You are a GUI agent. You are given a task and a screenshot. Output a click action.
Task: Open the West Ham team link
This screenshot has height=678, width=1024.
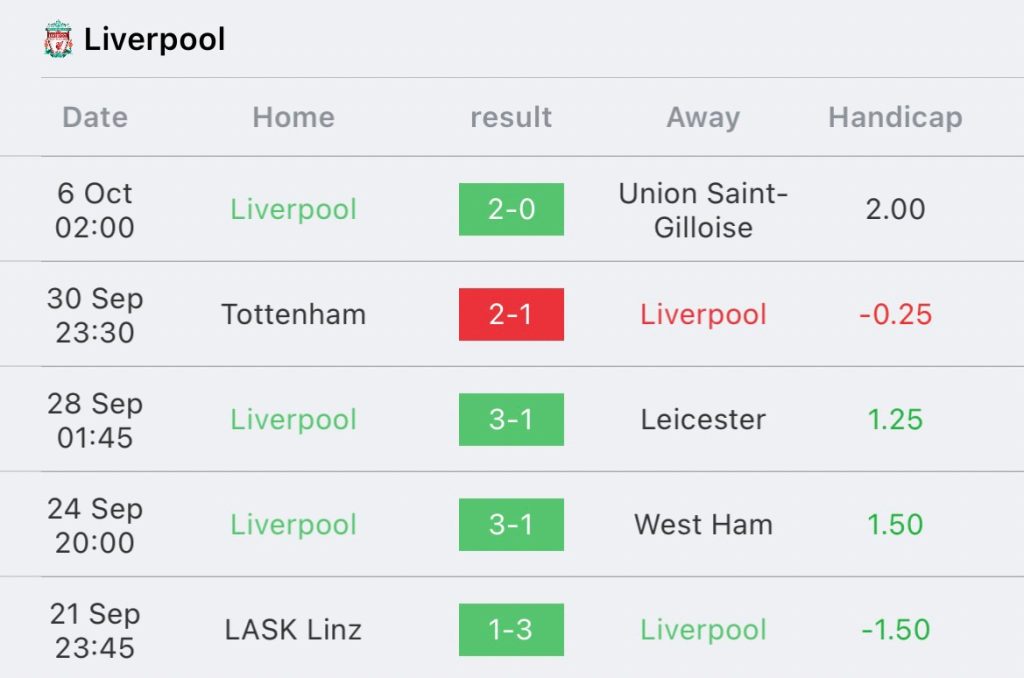pyautogui.click(x=703, y=525)
